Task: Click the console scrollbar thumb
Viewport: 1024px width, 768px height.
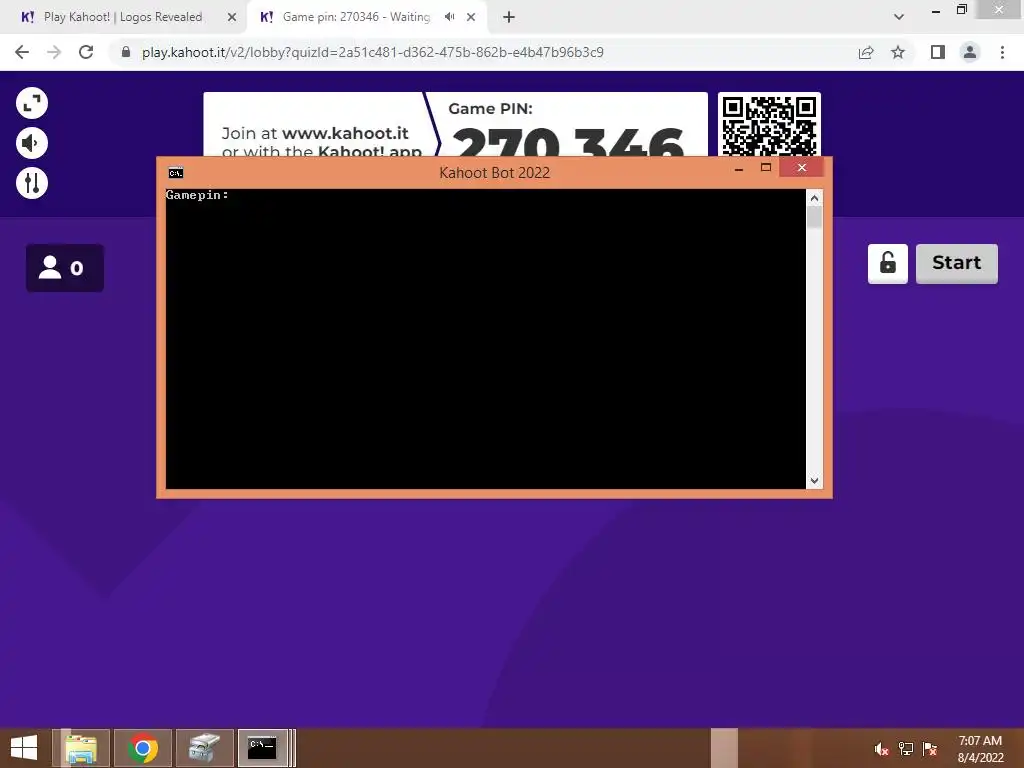Action: click(x=814, y=217)
